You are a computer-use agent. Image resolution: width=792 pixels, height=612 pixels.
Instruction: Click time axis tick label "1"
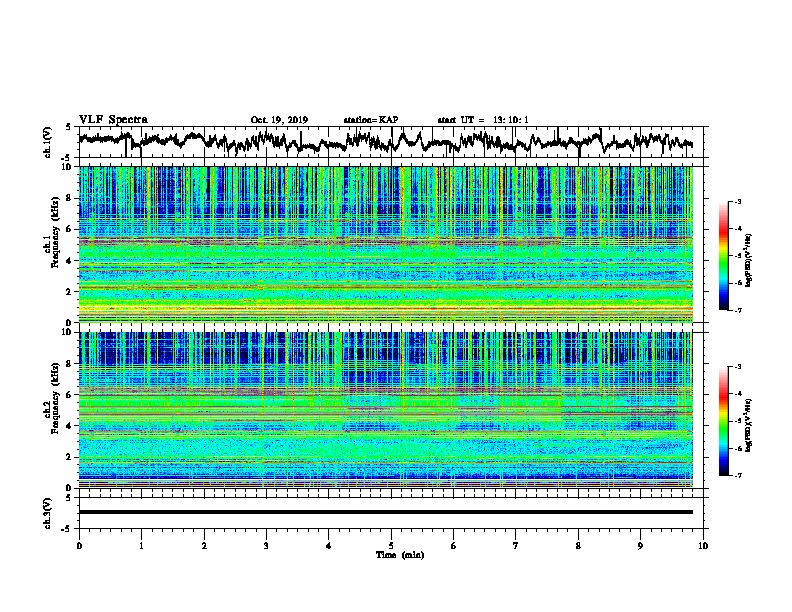coord(141,545)
